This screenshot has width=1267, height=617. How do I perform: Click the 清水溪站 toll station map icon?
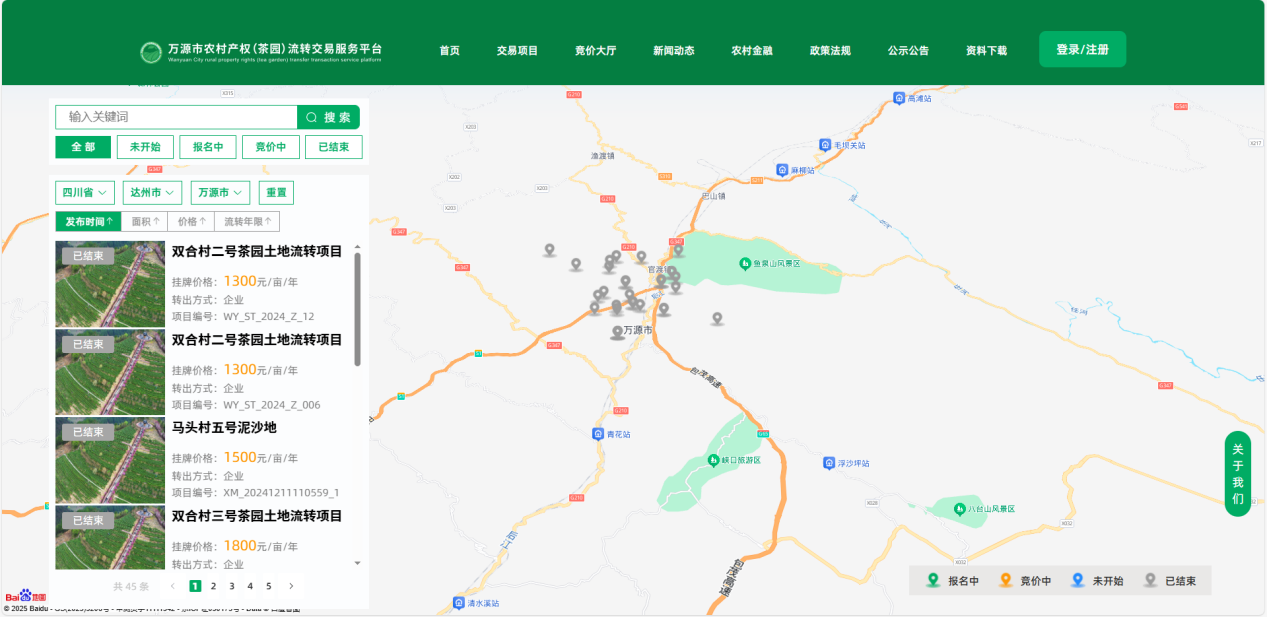(x=458, y=603)
